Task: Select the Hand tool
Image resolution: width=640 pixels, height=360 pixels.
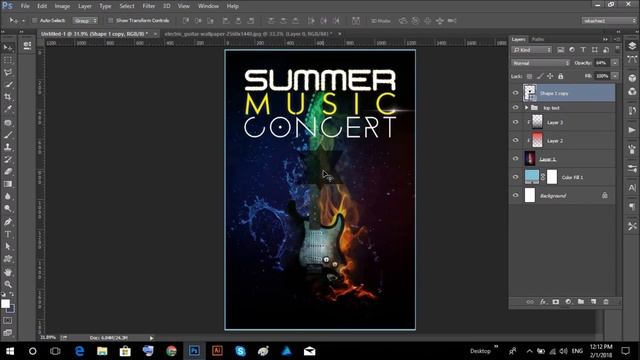Action: point(8,272)
